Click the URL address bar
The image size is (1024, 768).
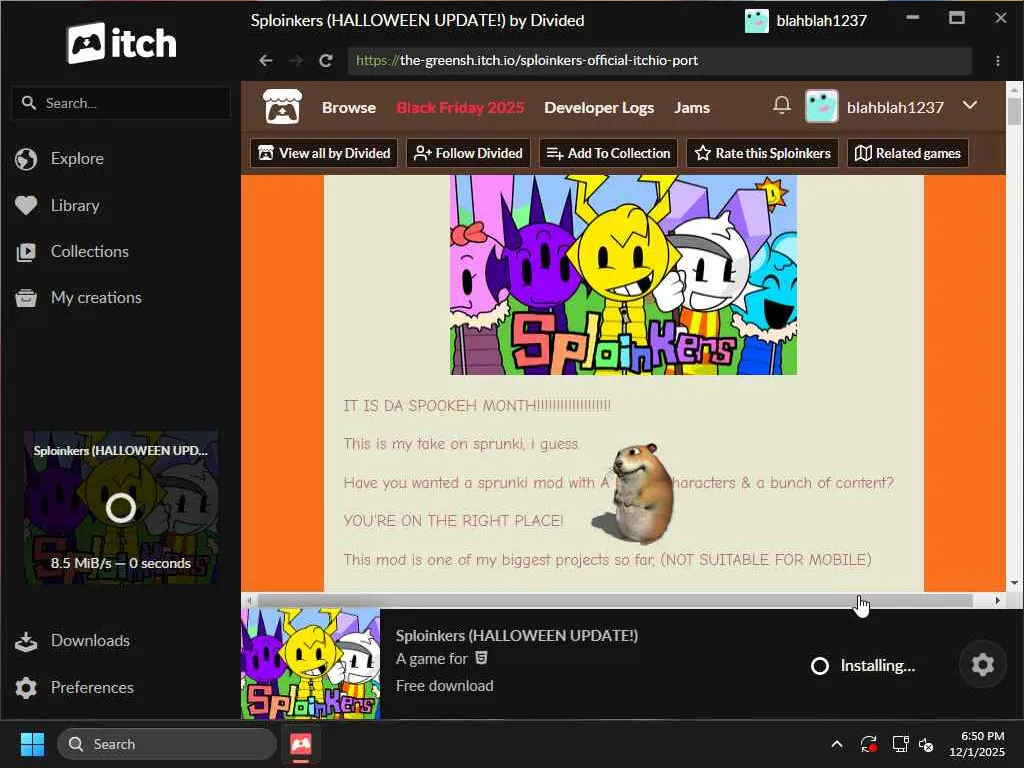click(660, 61)
